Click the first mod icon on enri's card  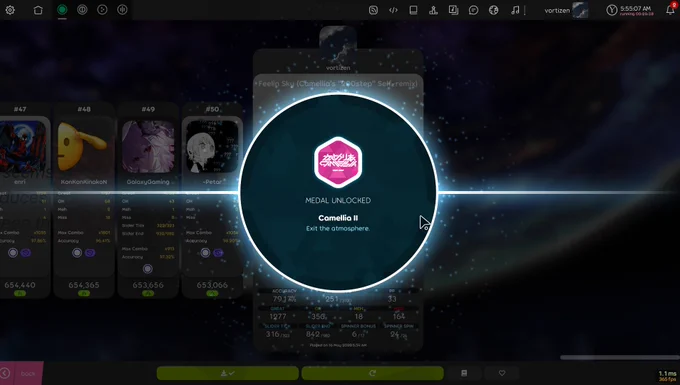[x=13, y=252]
